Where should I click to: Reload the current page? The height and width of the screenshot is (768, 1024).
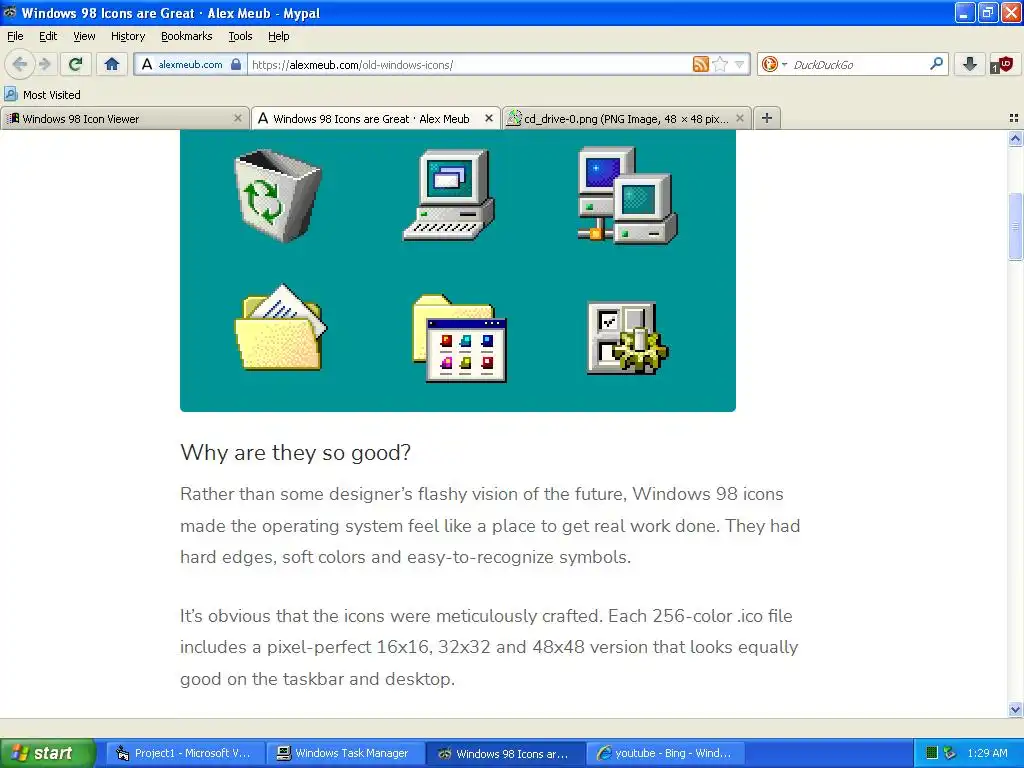75,64
